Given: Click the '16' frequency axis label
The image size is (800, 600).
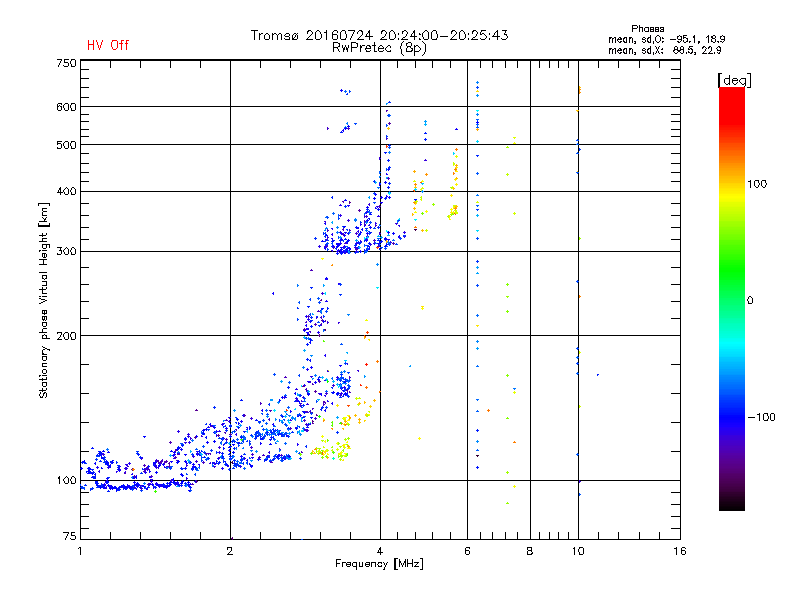Looking at the screenshot, I should (680, 551).
